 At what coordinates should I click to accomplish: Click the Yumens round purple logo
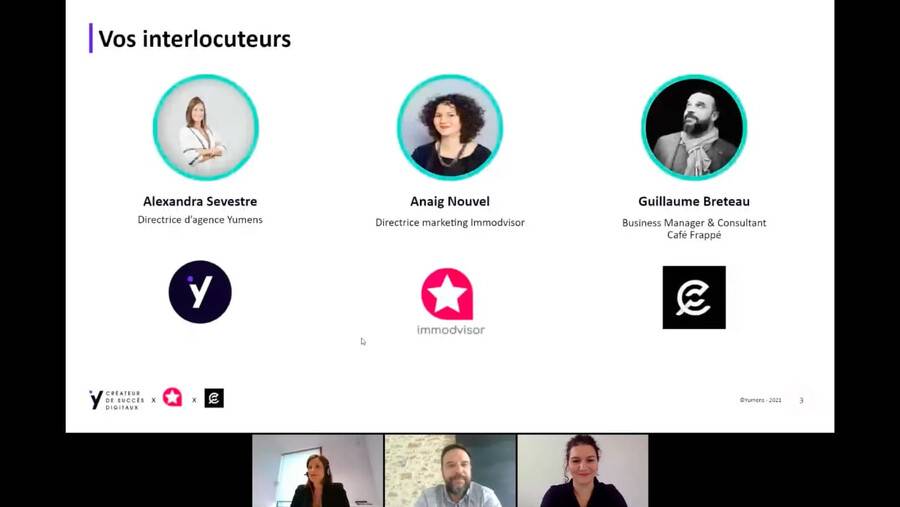(x=200, y=292)
